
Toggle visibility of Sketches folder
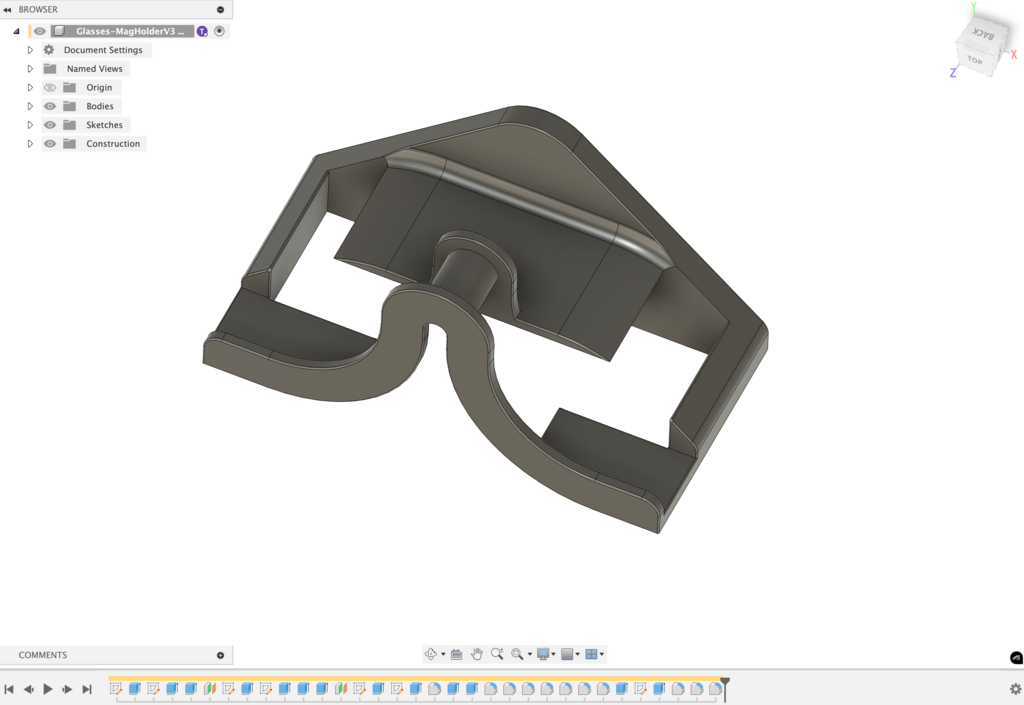50,125
